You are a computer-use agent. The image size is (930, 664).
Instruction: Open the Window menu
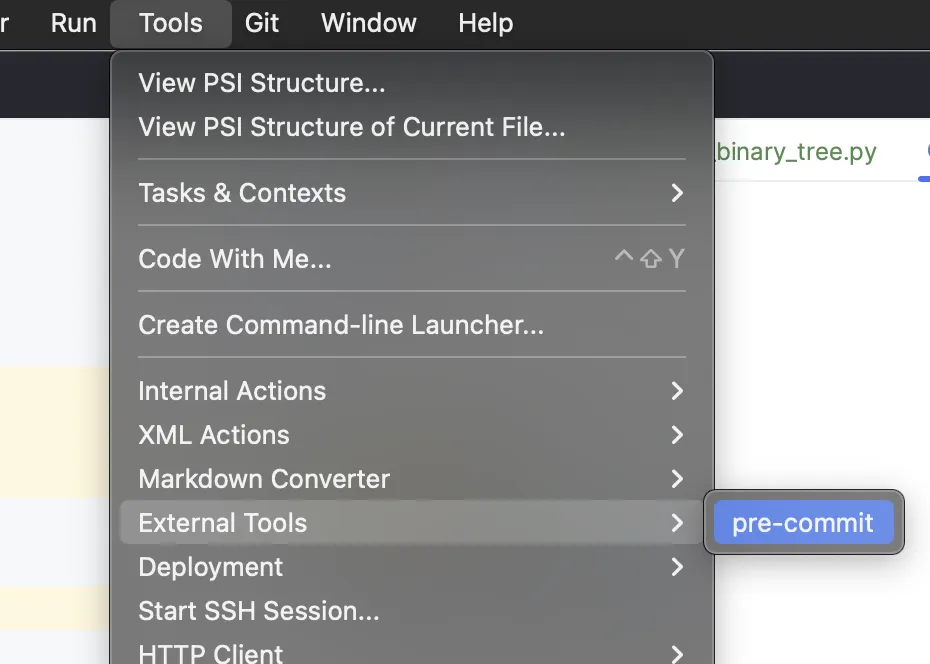(369, 23)
